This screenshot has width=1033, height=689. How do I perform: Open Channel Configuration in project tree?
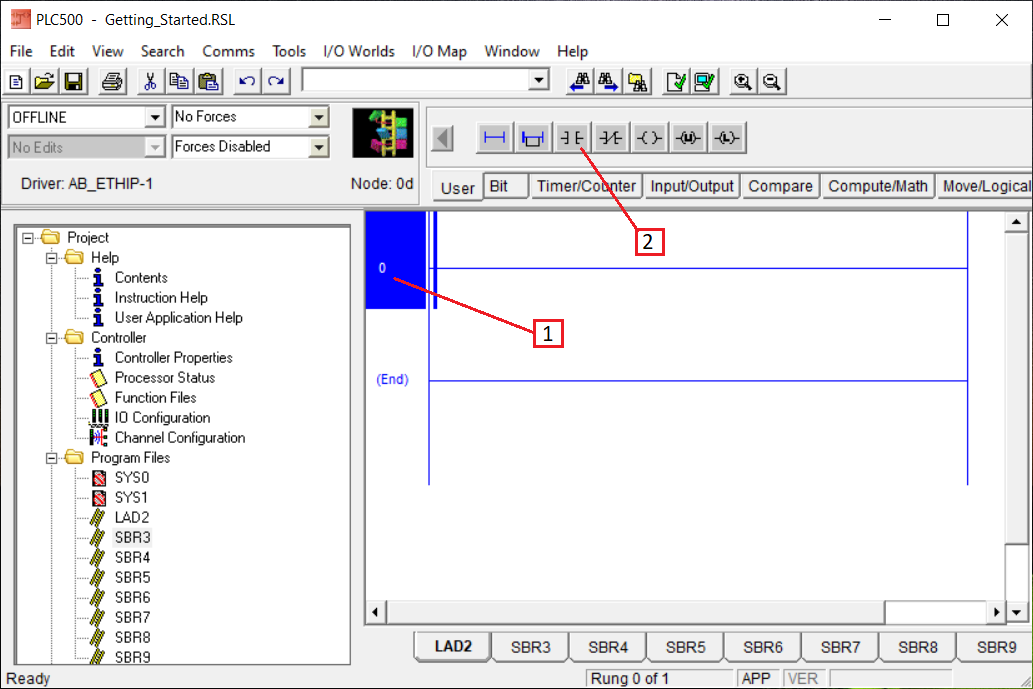[x=180, y=437]
